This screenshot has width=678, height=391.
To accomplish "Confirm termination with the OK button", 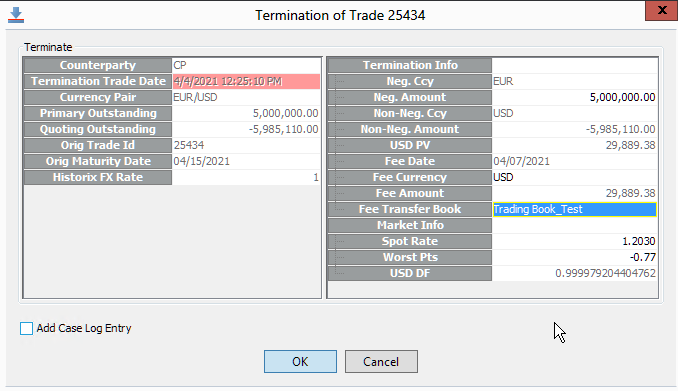I will (300, 362).
